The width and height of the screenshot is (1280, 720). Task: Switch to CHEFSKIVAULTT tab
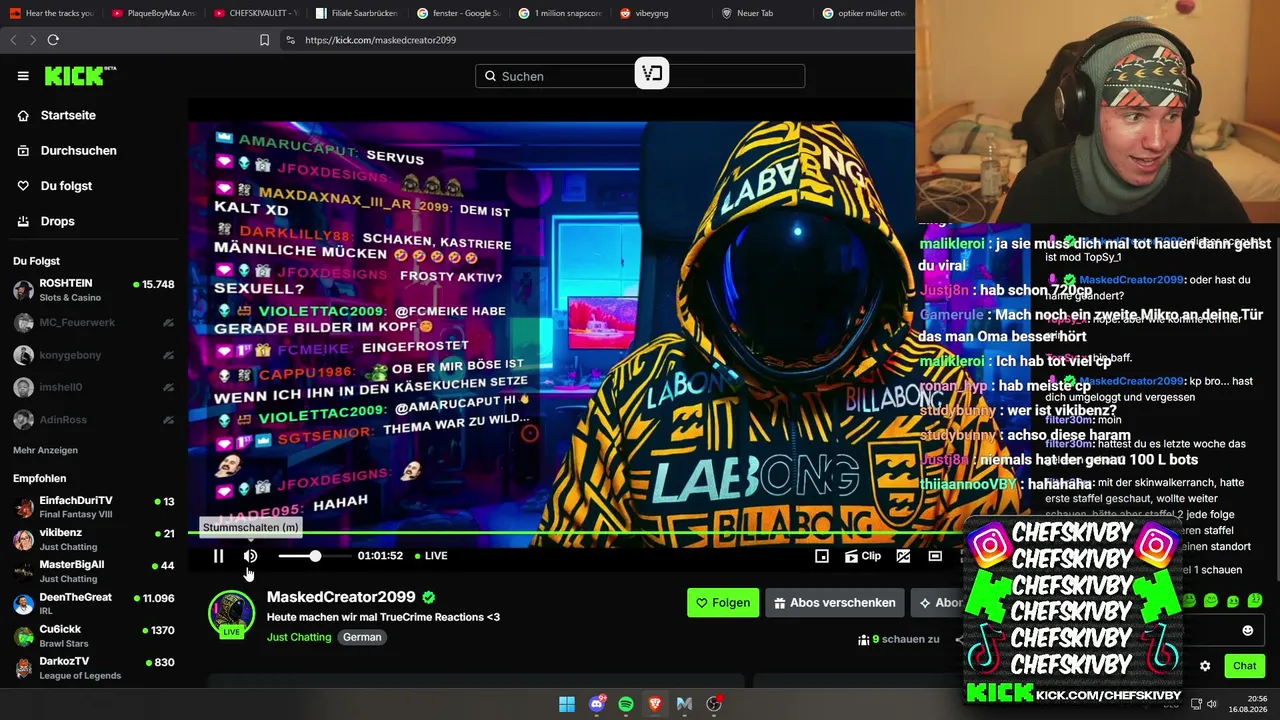tap(255, 13)
